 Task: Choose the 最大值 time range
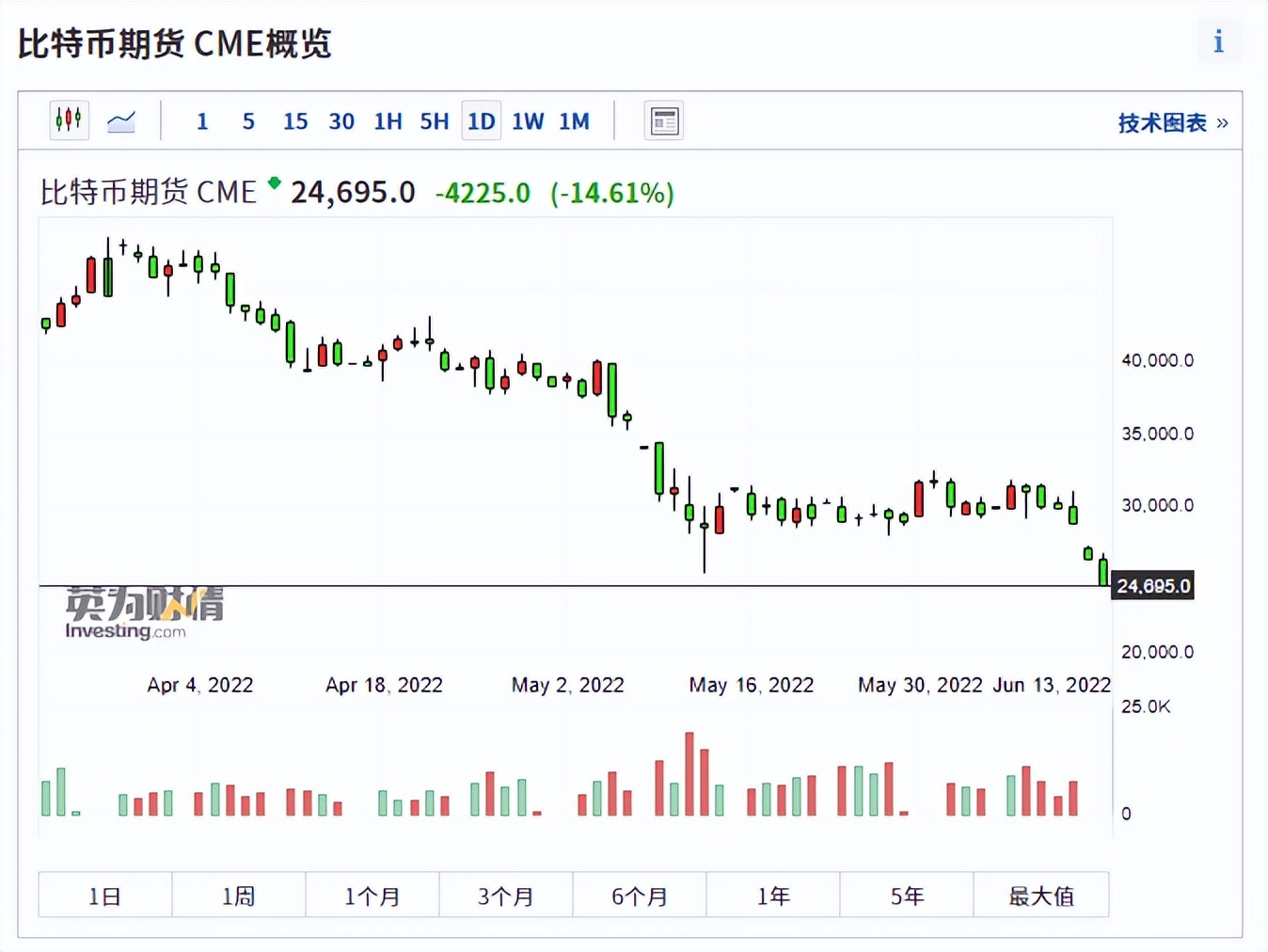click(x=1041, y=895)
